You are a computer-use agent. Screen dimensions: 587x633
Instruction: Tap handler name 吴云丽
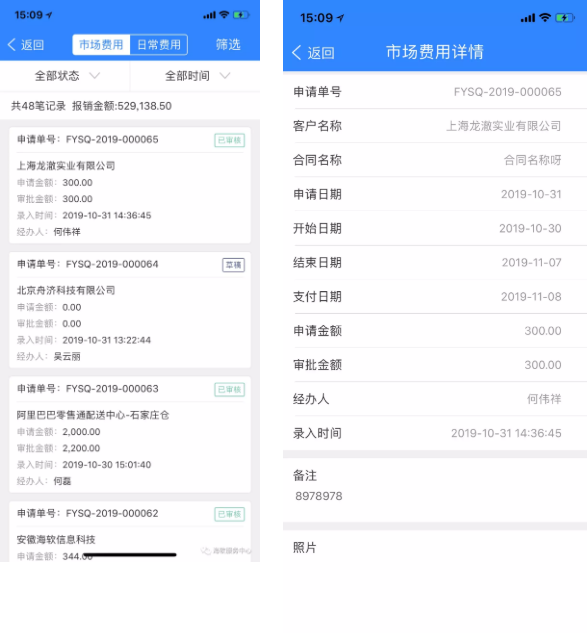click(67, 356)
